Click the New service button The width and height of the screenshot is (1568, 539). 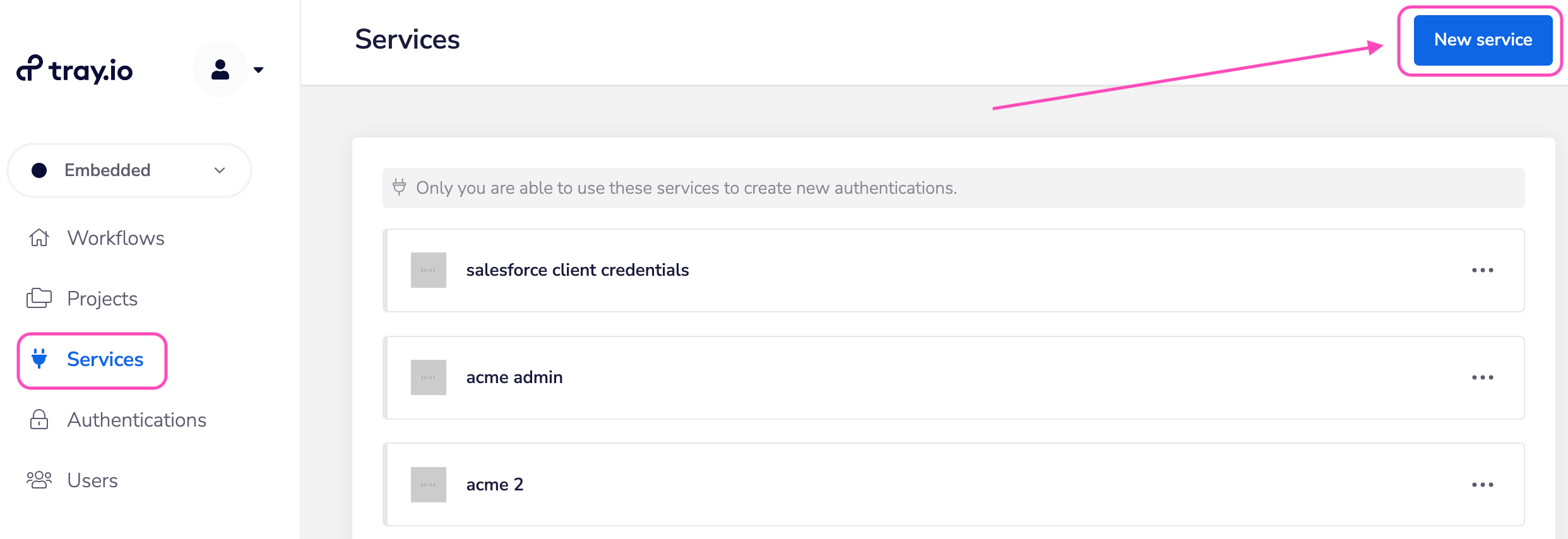pyautogui.click(x=1483, y=40)
